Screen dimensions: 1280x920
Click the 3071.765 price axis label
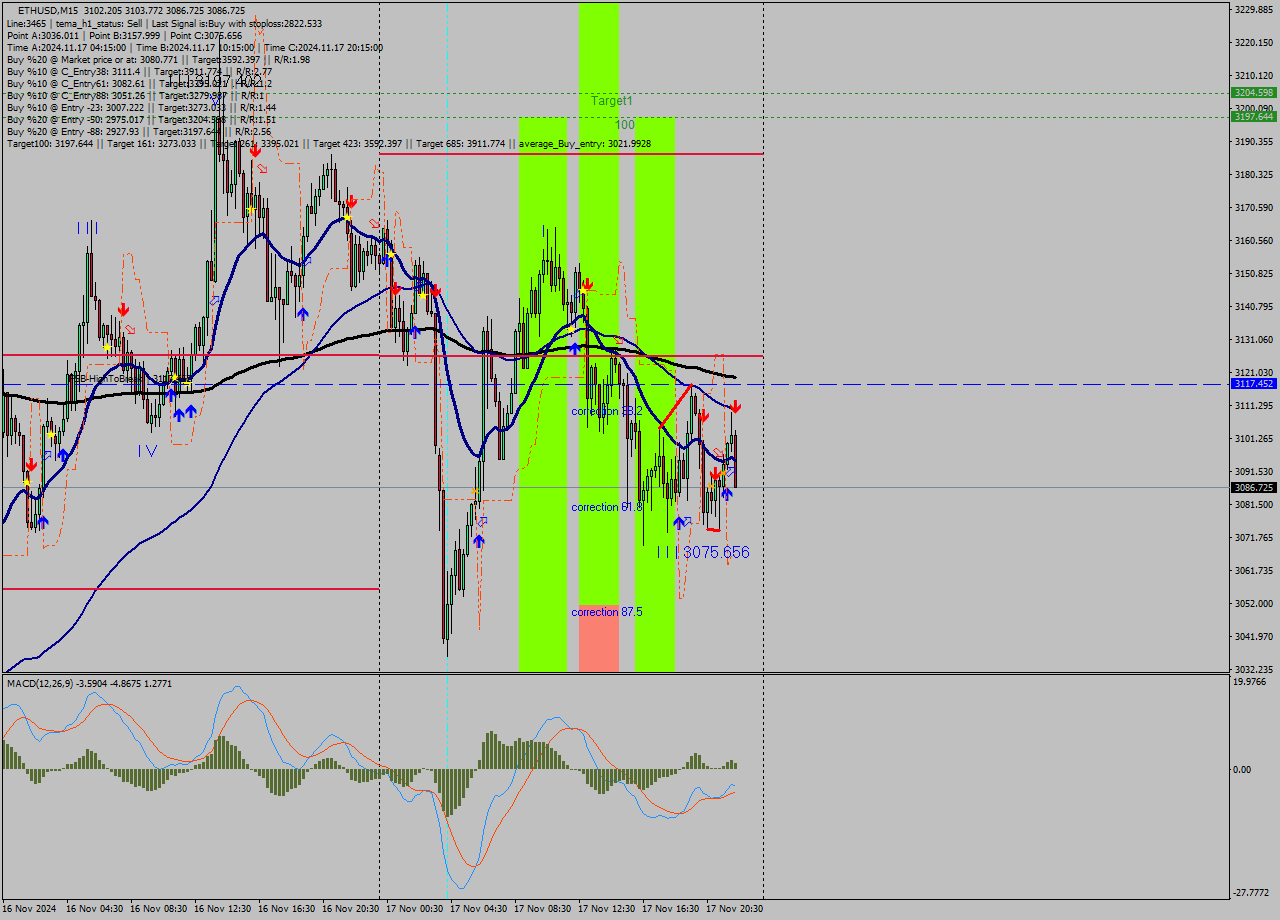1253,538
